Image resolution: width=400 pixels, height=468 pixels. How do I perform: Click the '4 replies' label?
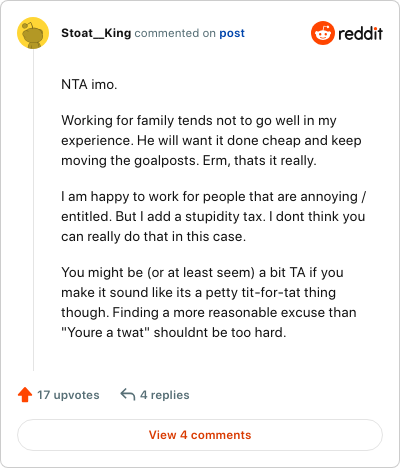[165, 395]
